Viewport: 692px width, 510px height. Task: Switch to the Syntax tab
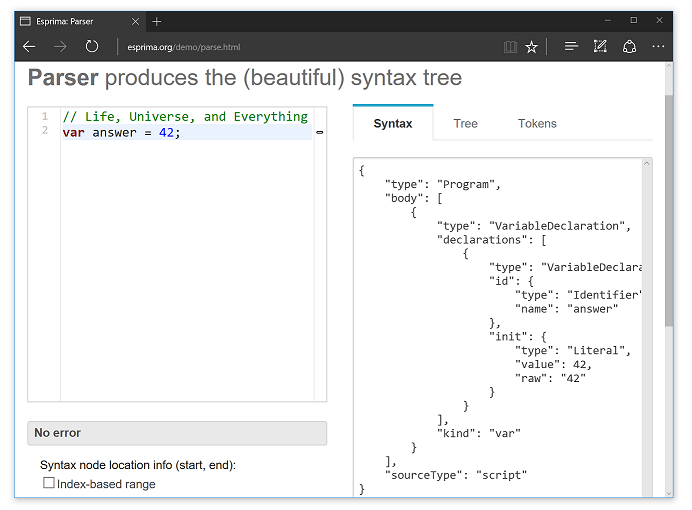(393, 124)
